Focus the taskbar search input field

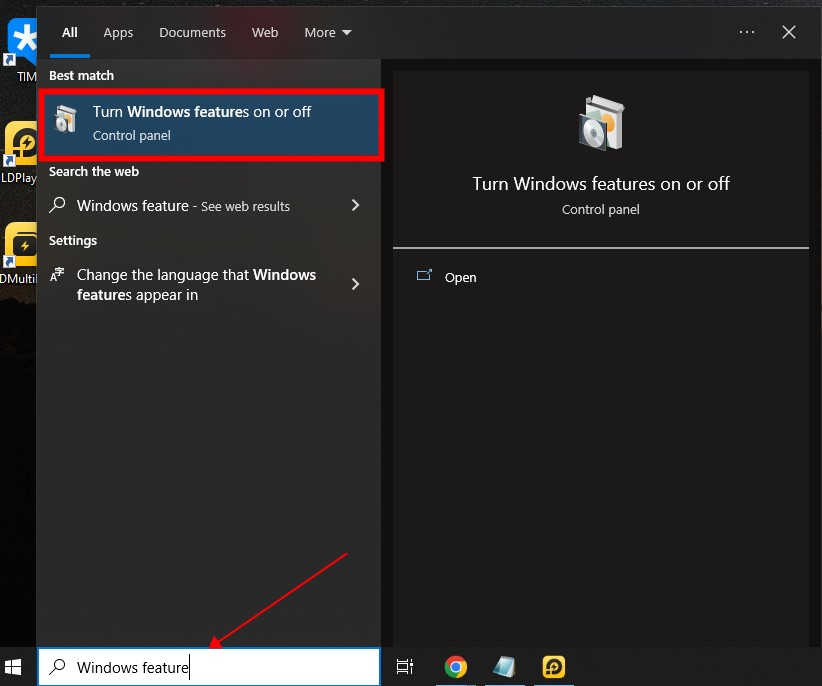click(209, 667)
